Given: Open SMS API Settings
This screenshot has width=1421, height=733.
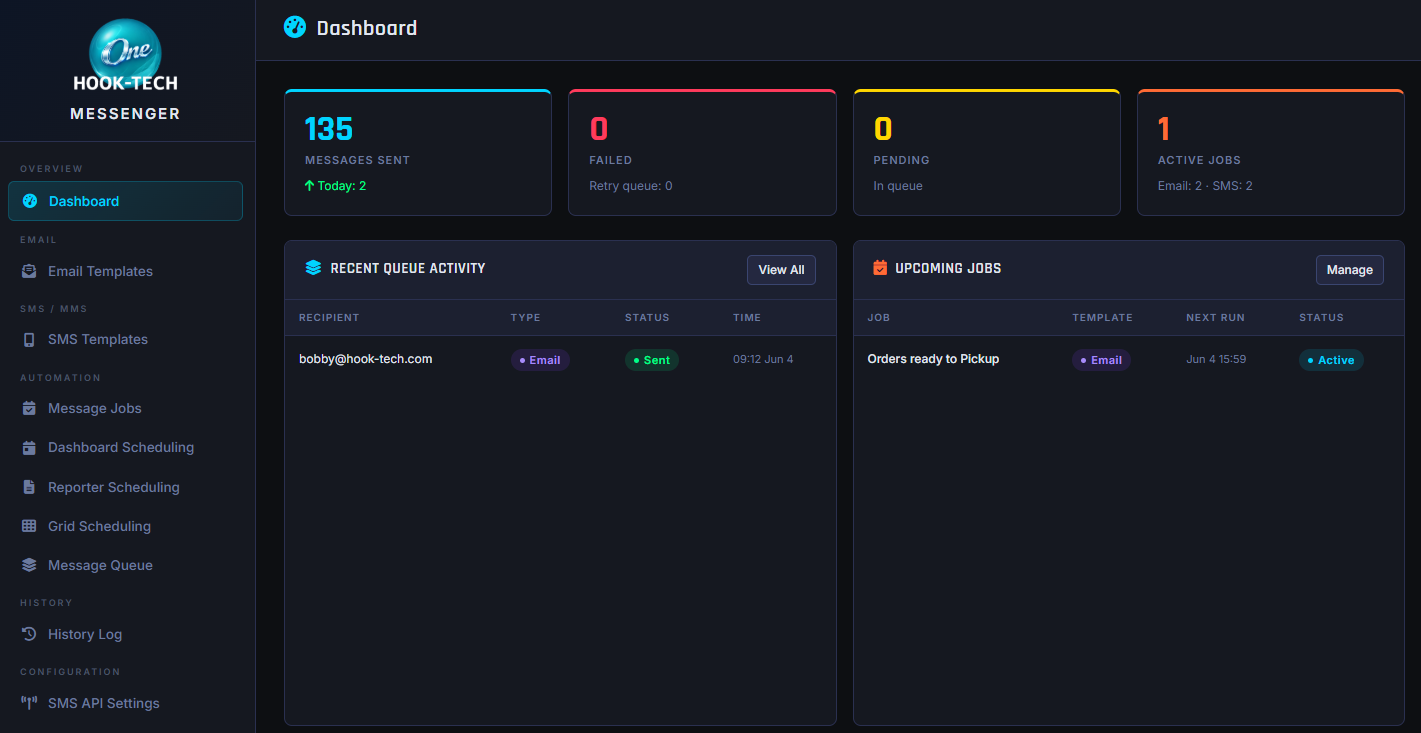Looking at the screenshot, I should coord(125,703).
